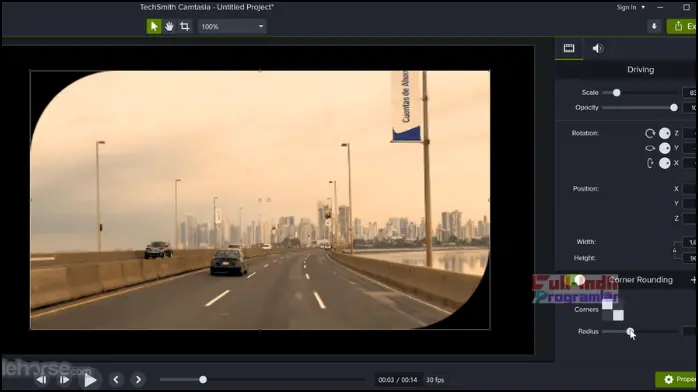
Task: Click the Width value field
Action: coord(690,242)
